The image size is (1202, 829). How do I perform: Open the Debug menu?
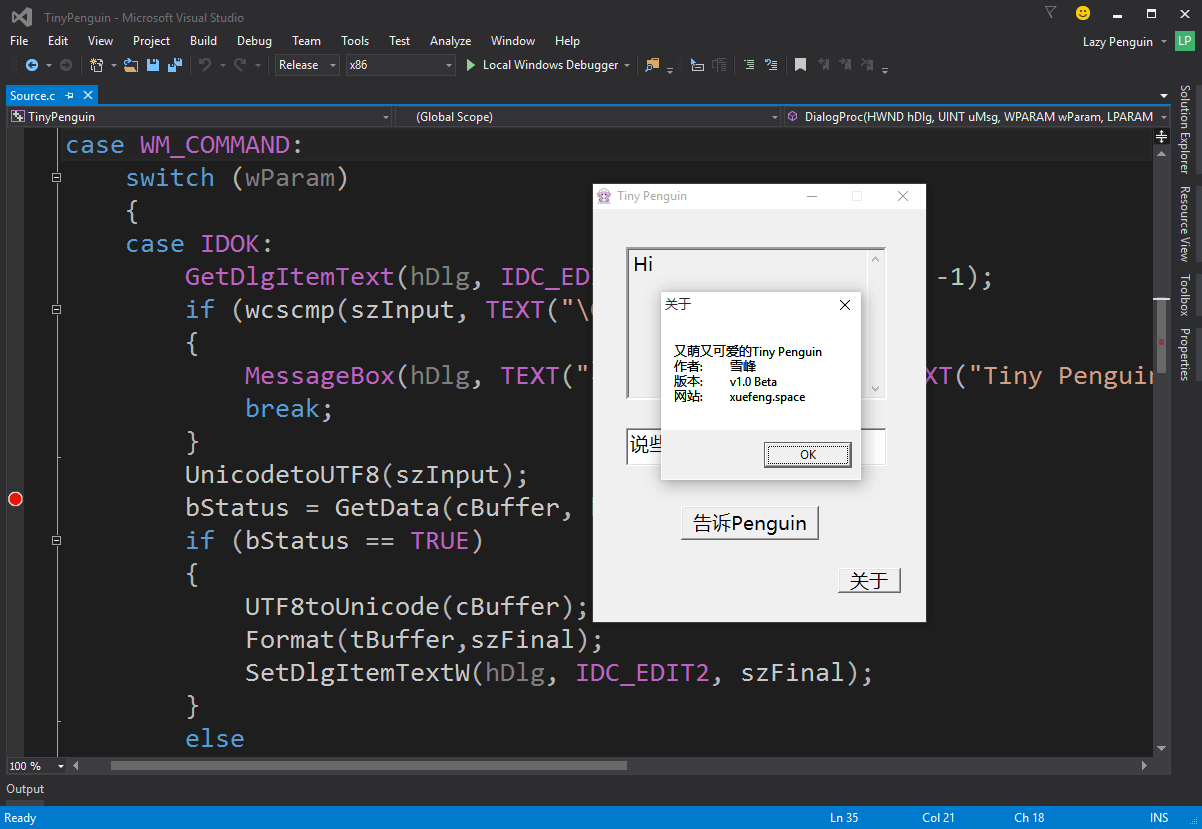click(x=254, y=41)
